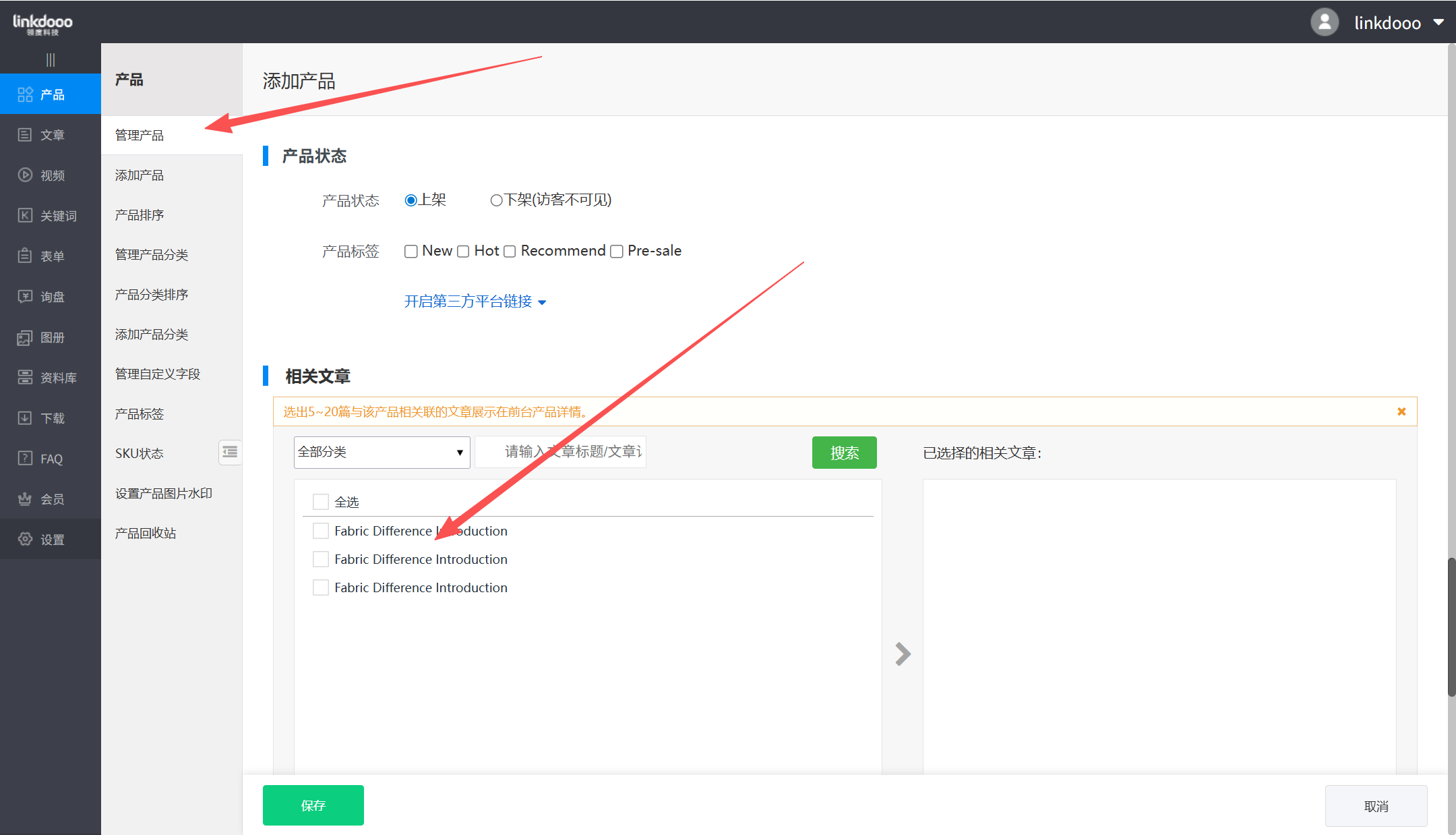Go to 管理产品 menu item
The height and width of the screenshot is (835, 1456).
coord(140,136)
